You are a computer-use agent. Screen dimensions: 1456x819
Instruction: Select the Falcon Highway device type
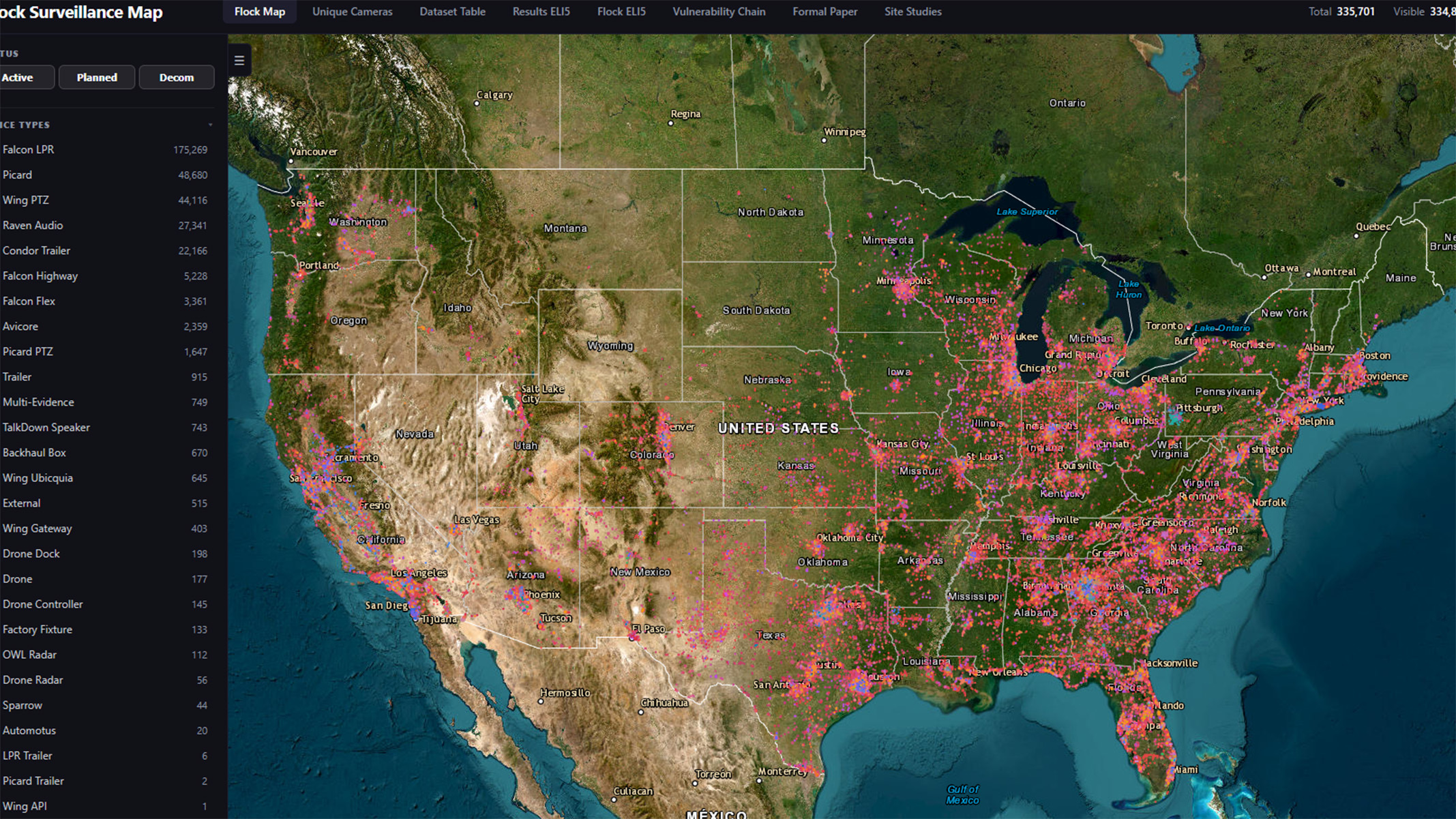point(106,276)
